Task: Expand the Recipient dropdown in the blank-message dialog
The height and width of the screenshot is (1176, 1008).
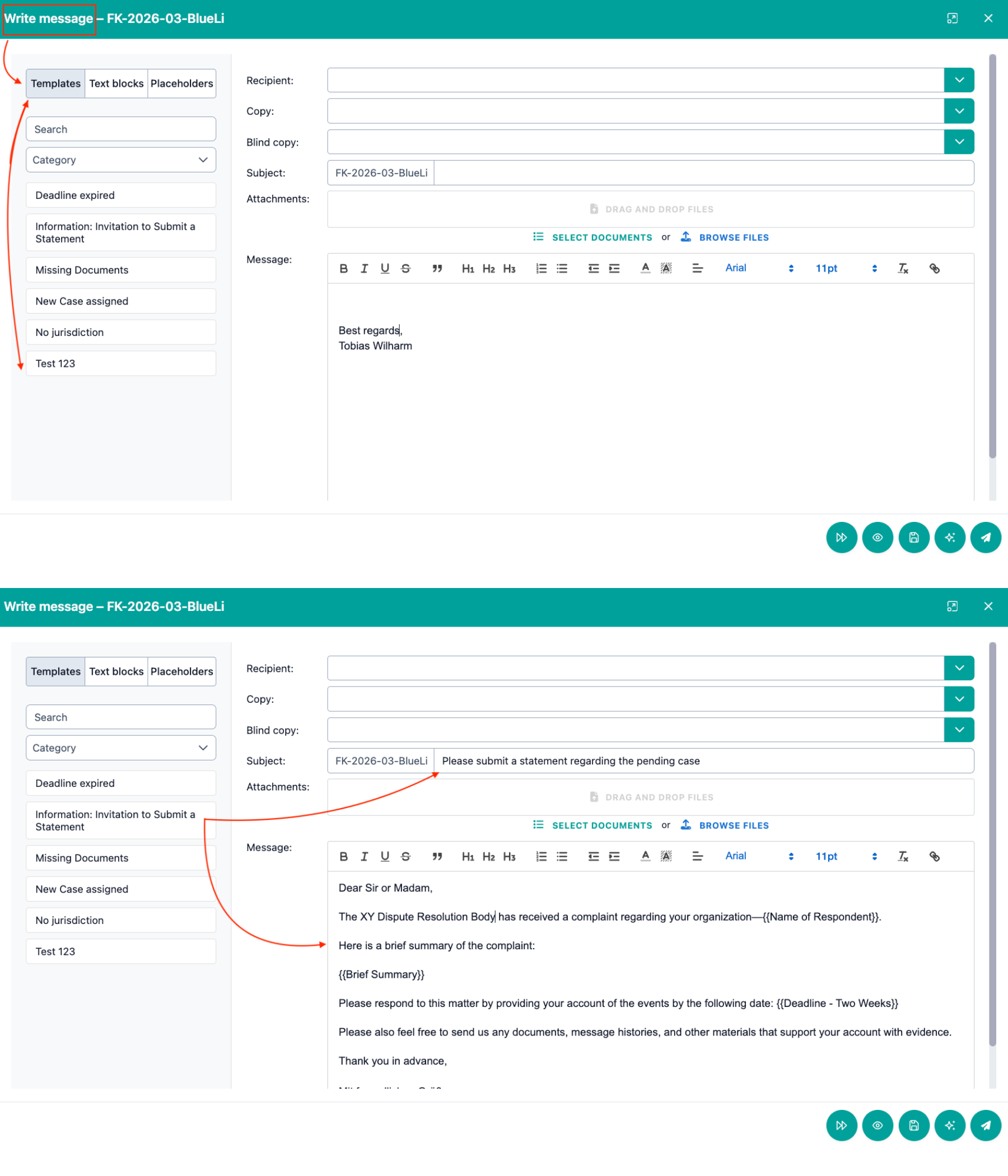Action: (959, 80)
